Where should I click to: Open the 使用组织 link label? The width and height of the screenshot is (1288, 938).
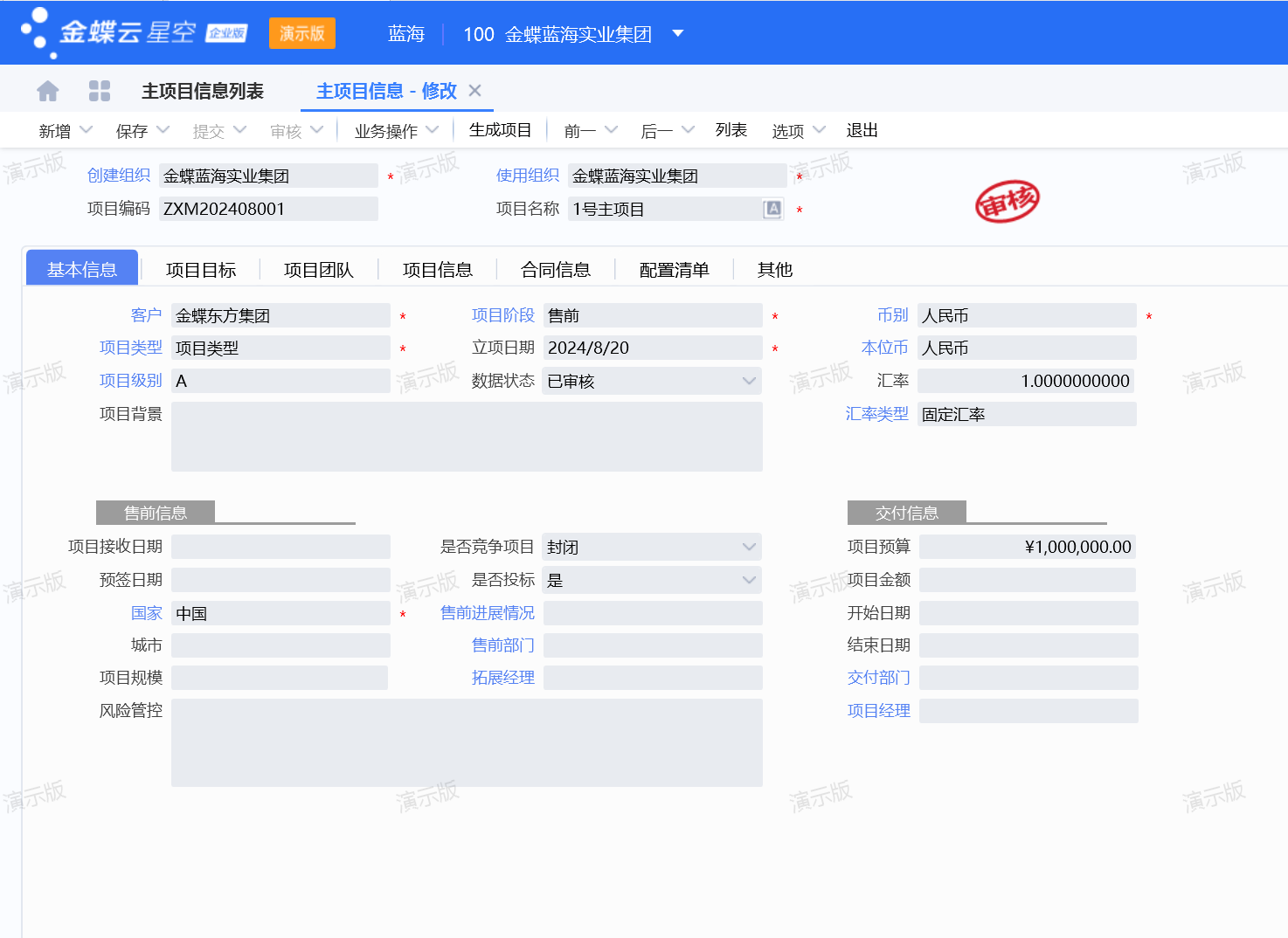528,176
